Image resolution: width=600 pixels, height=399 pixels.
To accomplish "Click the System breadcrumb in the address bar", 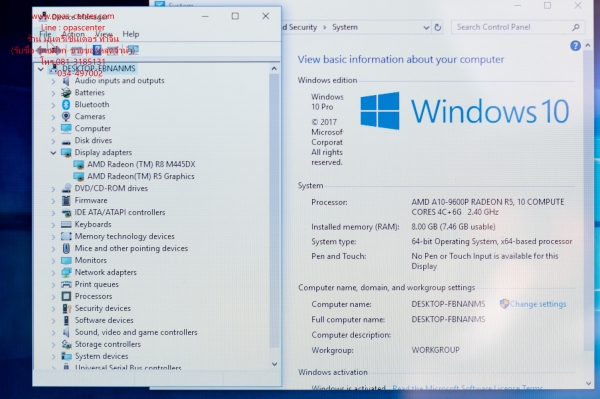I will 345,27.
